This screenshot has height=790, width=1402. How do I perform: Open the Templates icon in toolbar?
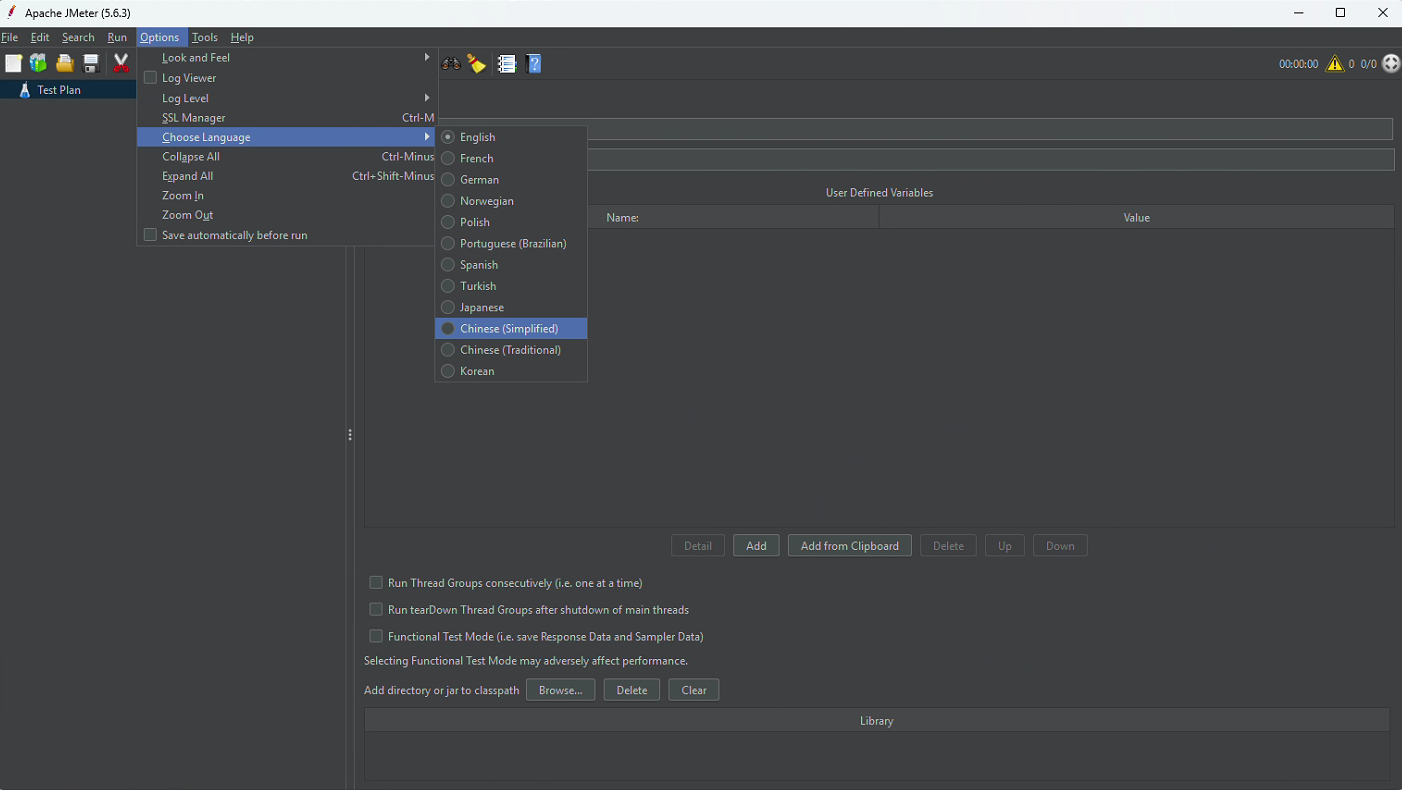click(38, 64)
